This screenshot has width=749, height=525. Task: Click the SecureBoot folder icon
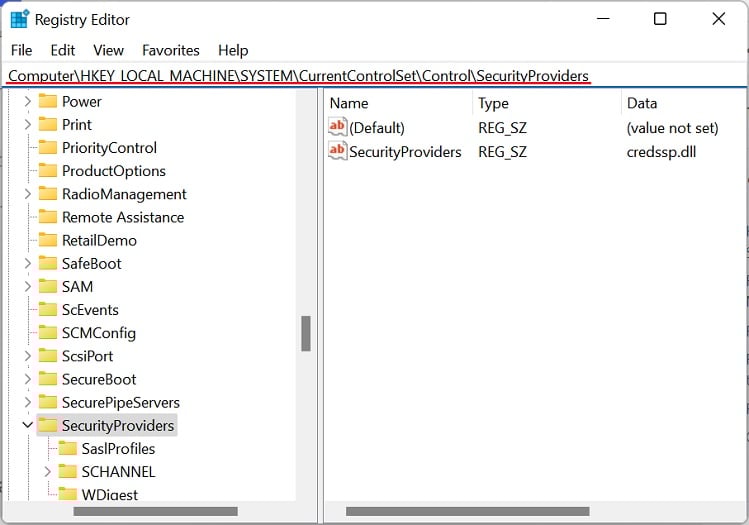point(47,379)
